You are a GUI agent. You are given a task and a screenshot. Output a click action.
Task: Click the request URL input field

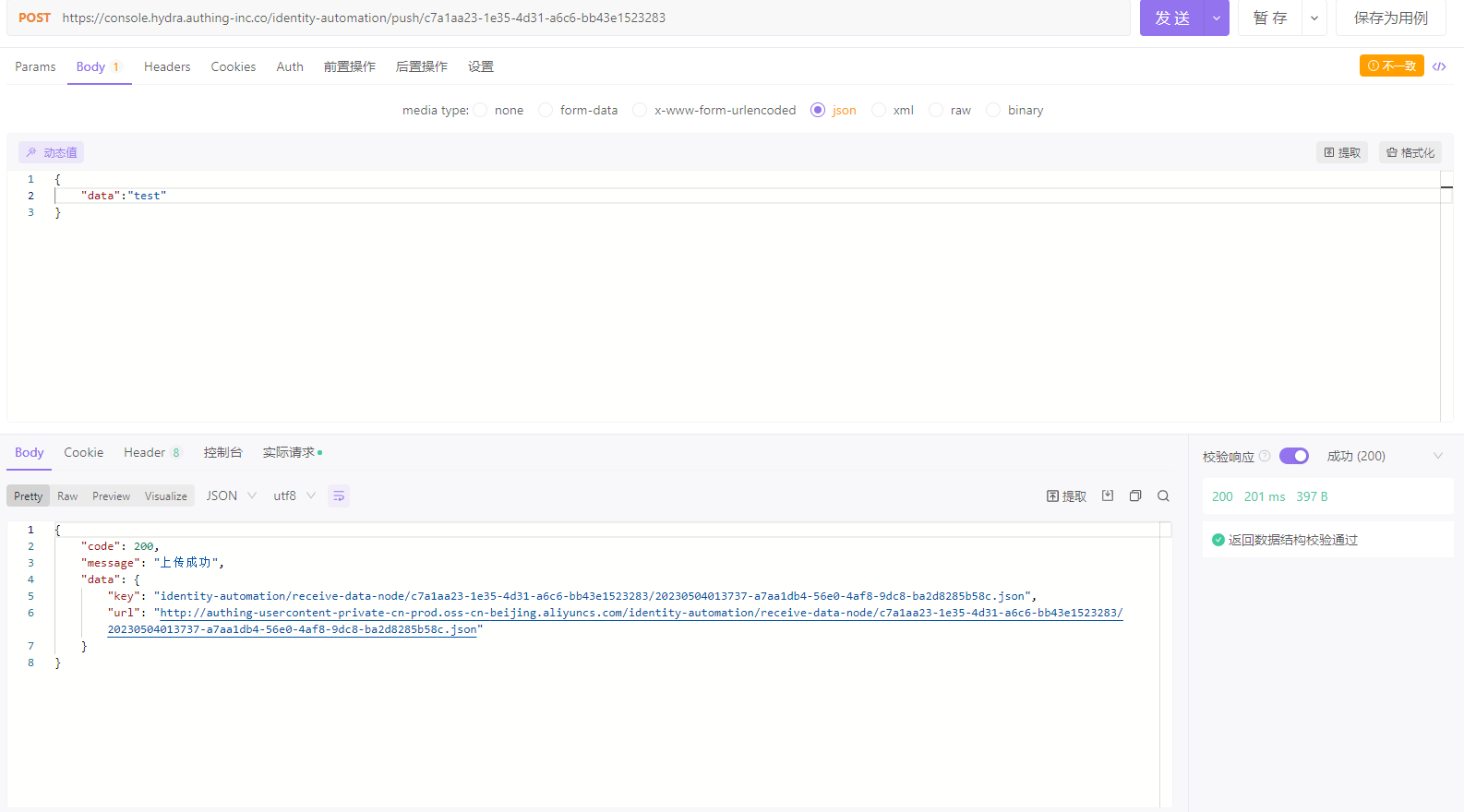[x=591, y=18]
